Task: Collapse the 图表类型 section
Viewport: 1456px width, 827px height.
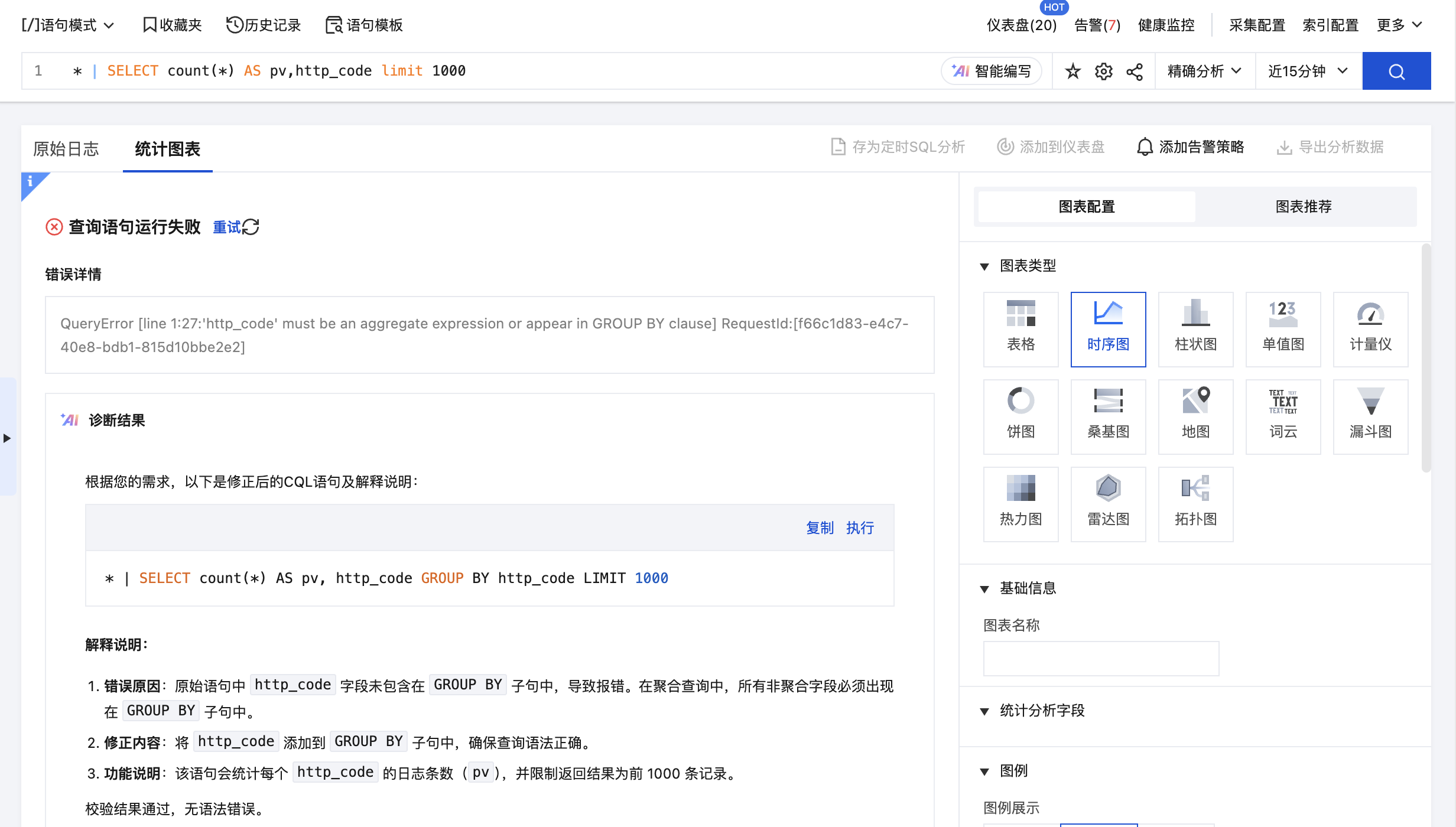Action: (984, 266)
